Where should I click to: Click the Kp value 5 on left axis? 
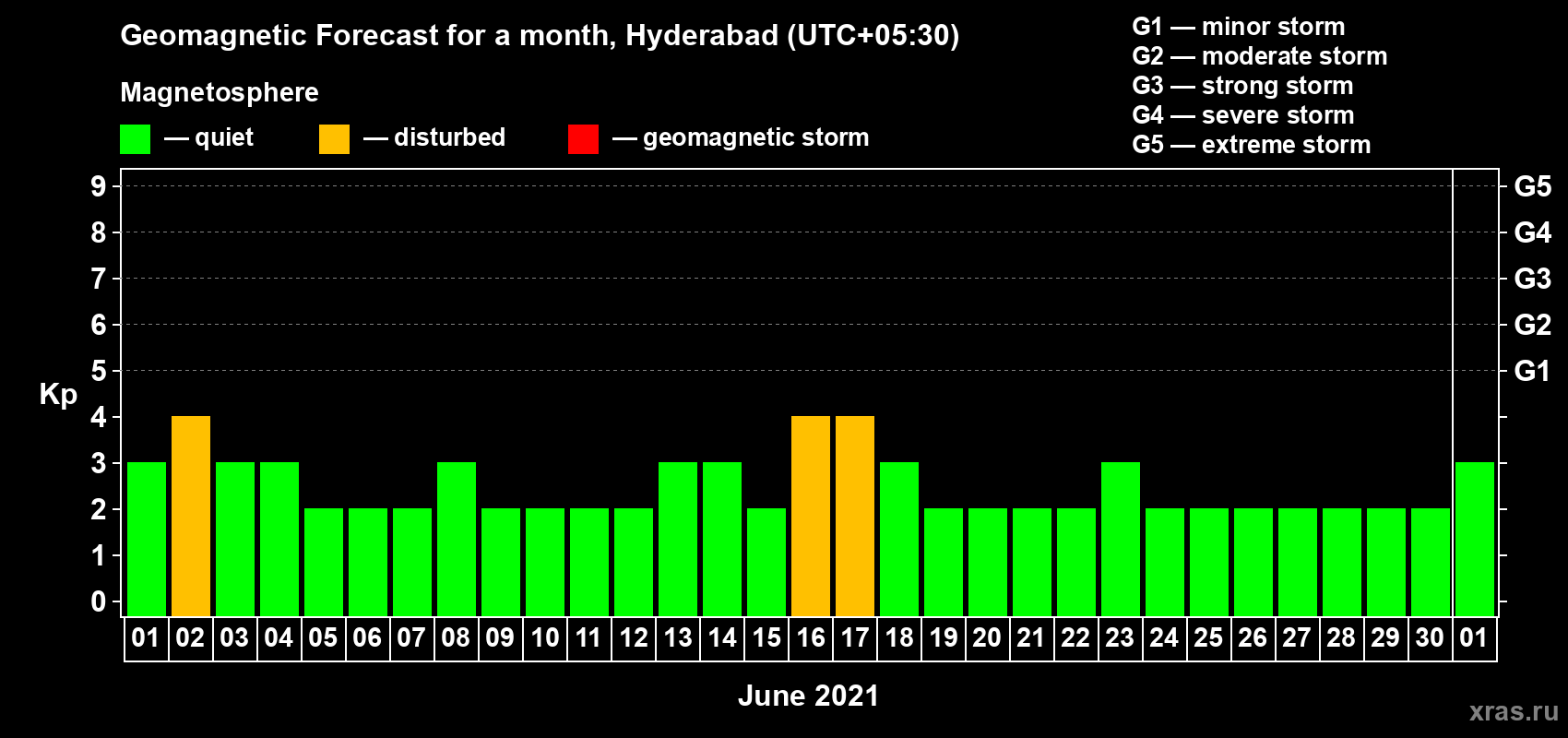point(99,371)
